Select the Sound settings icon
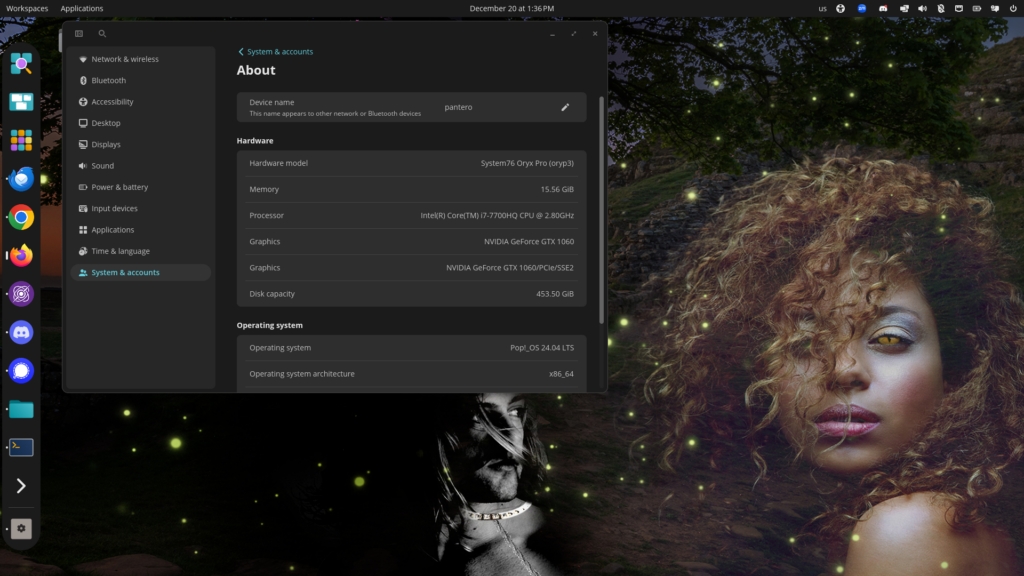This screenshot has width=1024, height=576. coord(83,166)
